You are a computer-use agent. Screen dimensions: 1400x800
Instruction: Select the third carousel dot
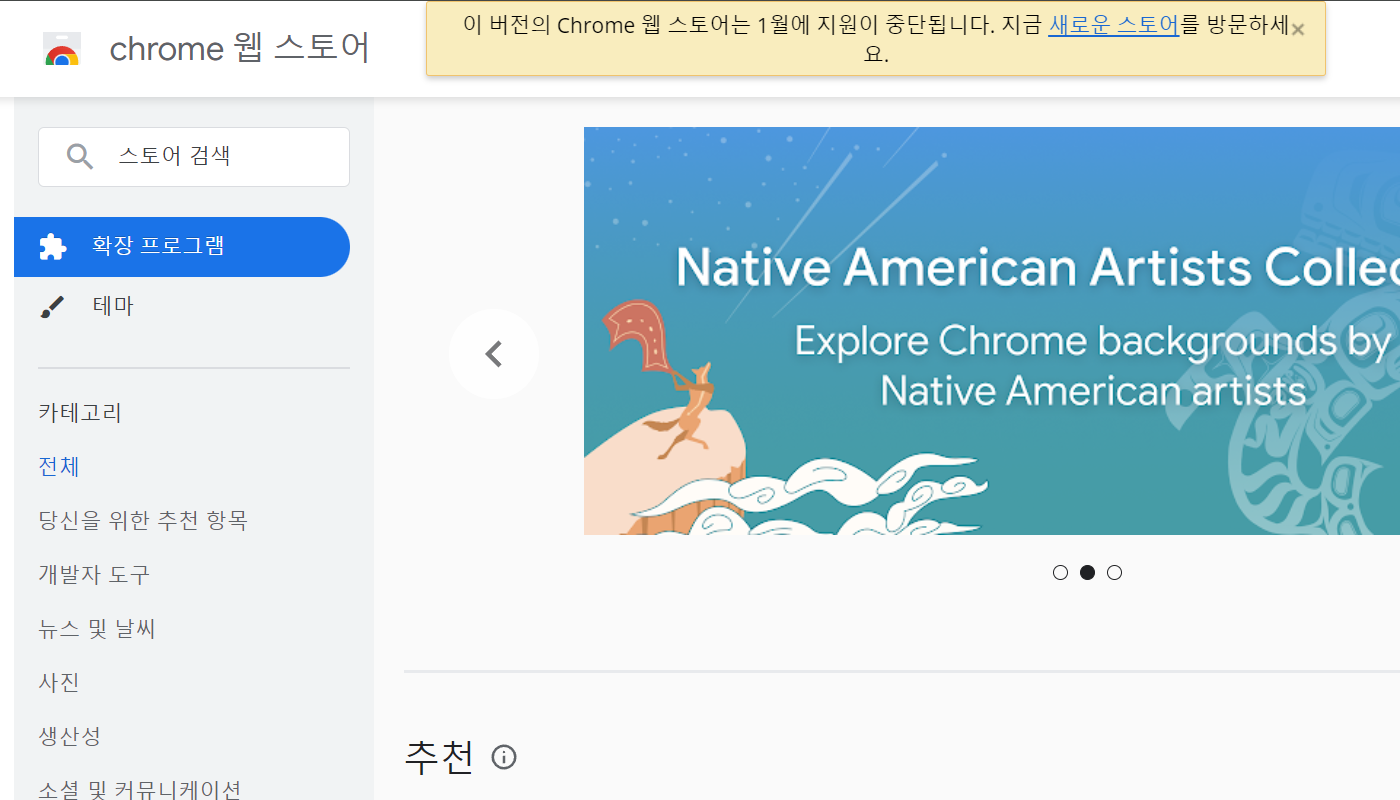pyautogui.click(x=1114, y=573)
